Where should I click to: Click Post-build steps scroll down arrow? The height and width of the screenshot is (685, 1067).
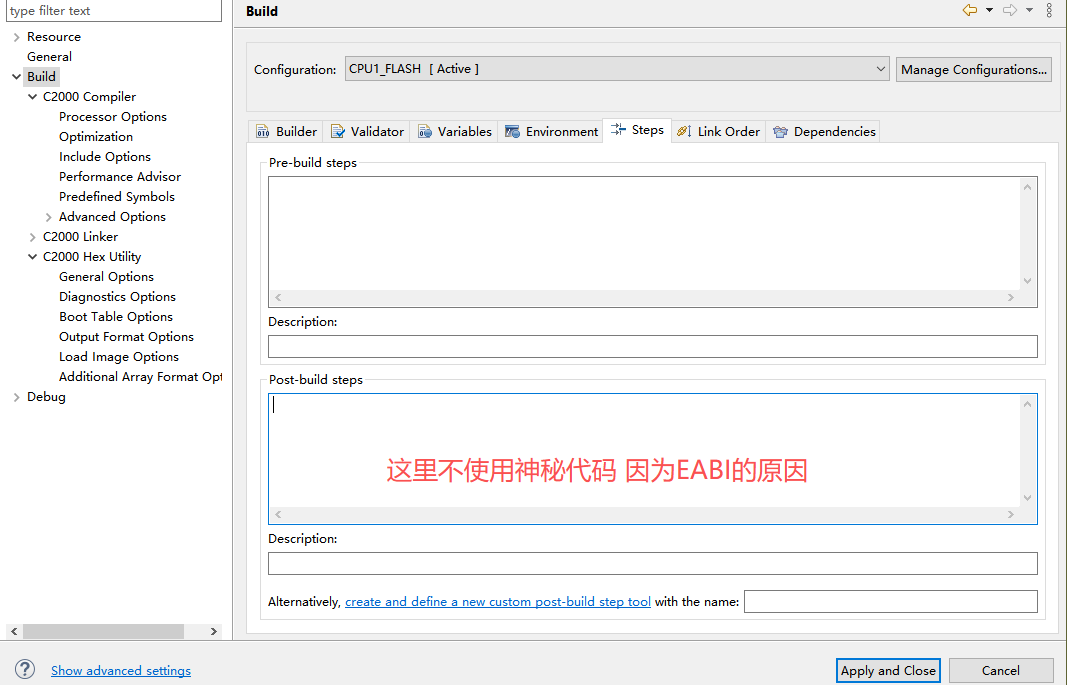coord(1028,498)
